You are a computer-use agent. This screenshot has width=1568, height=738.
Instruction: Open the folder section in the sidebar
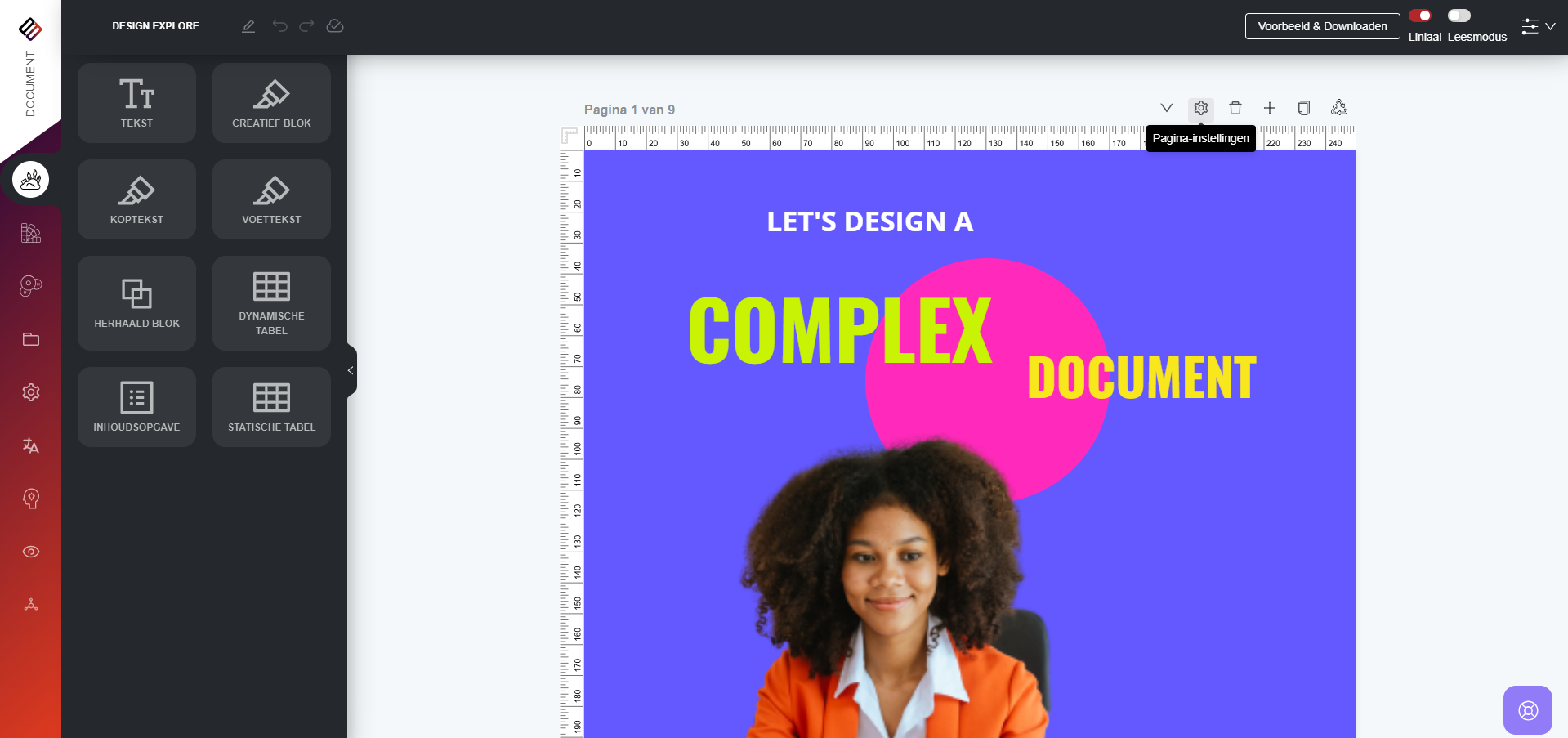[31, 339]
